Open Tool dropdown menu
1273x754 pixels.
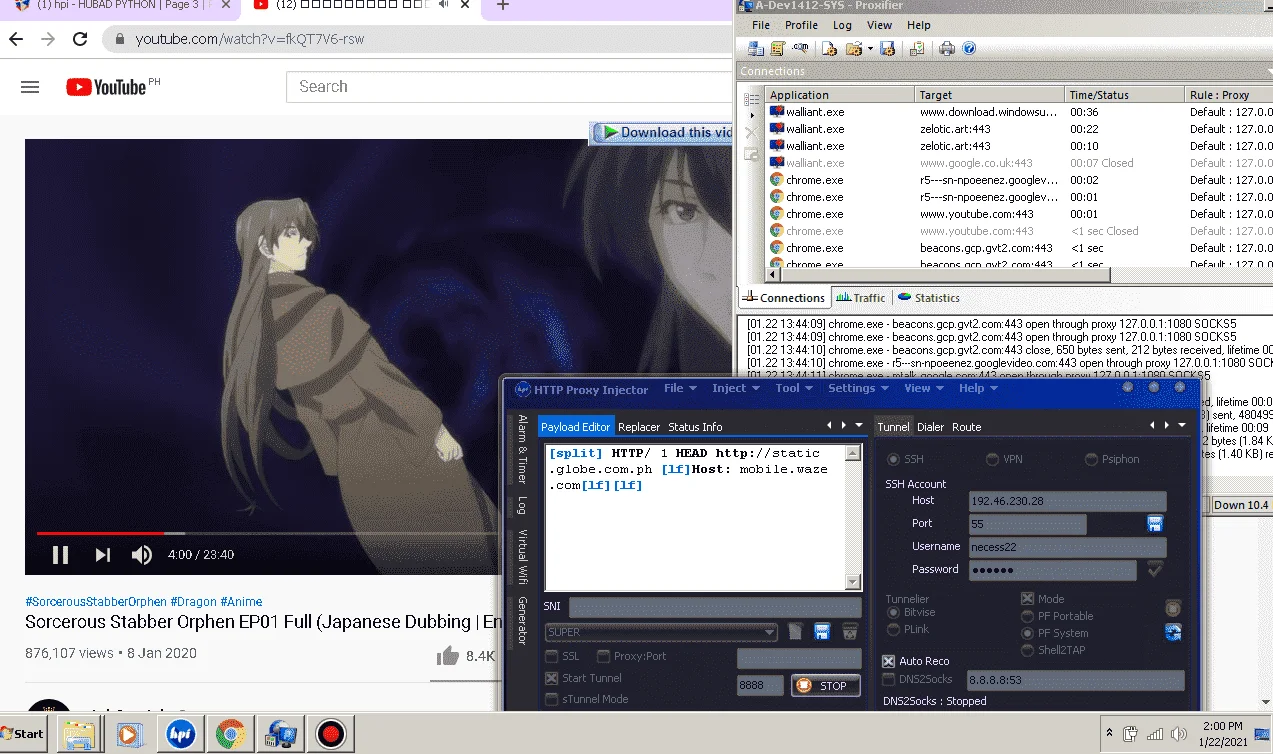pyautogui.click(x=794, y=388)
